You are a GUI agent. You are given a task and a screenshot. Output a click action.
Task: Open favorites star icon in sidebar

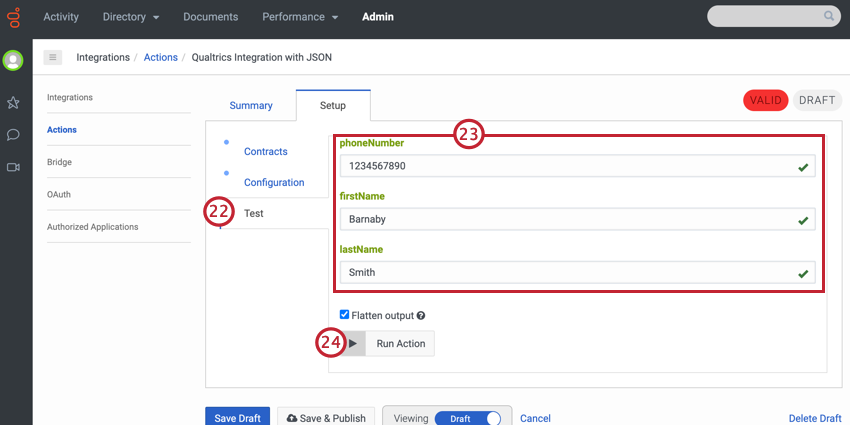pyautogui.click(x=13, y=102)
